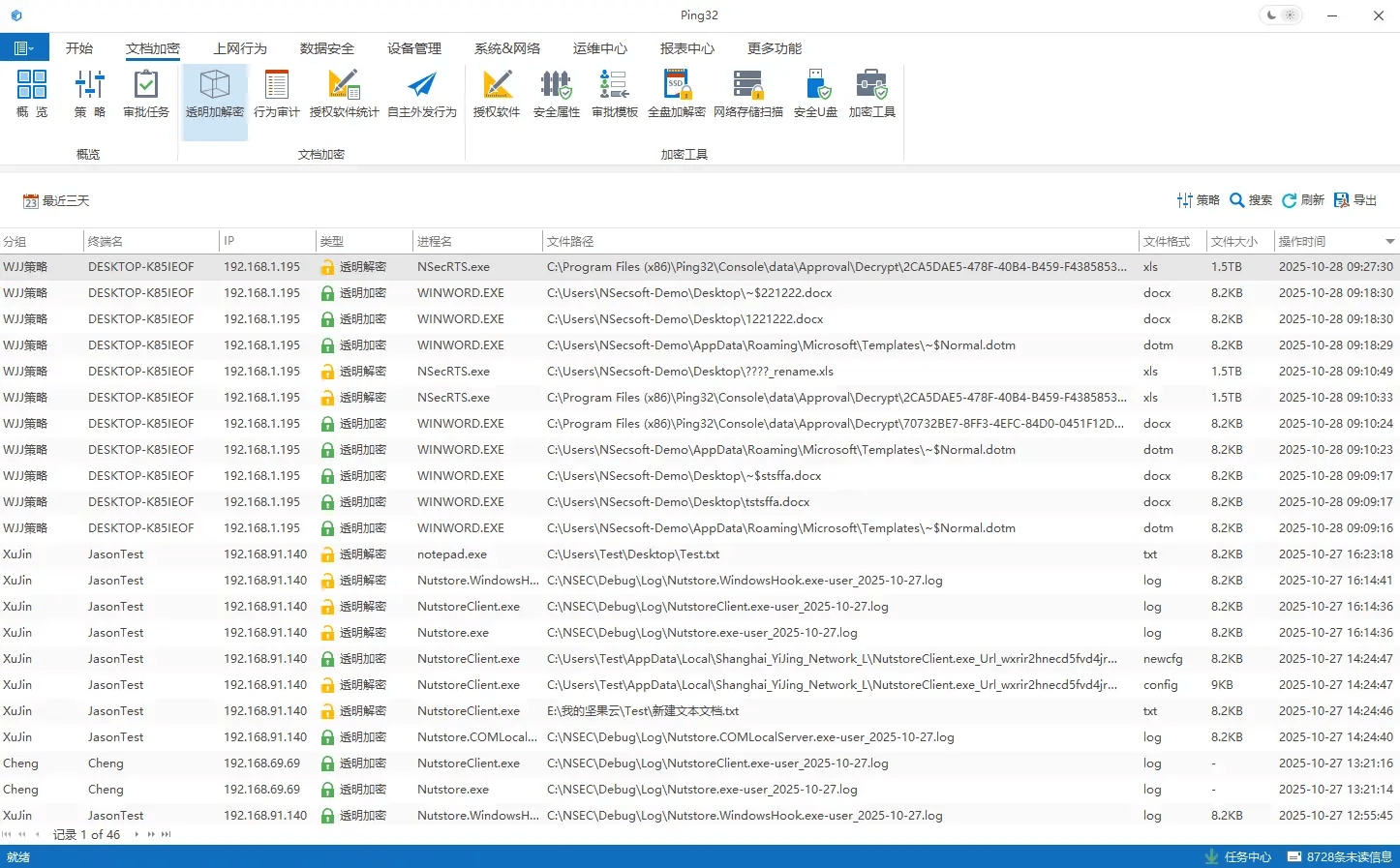Open the 行为审计 audit icon

[x=276, y=95]
